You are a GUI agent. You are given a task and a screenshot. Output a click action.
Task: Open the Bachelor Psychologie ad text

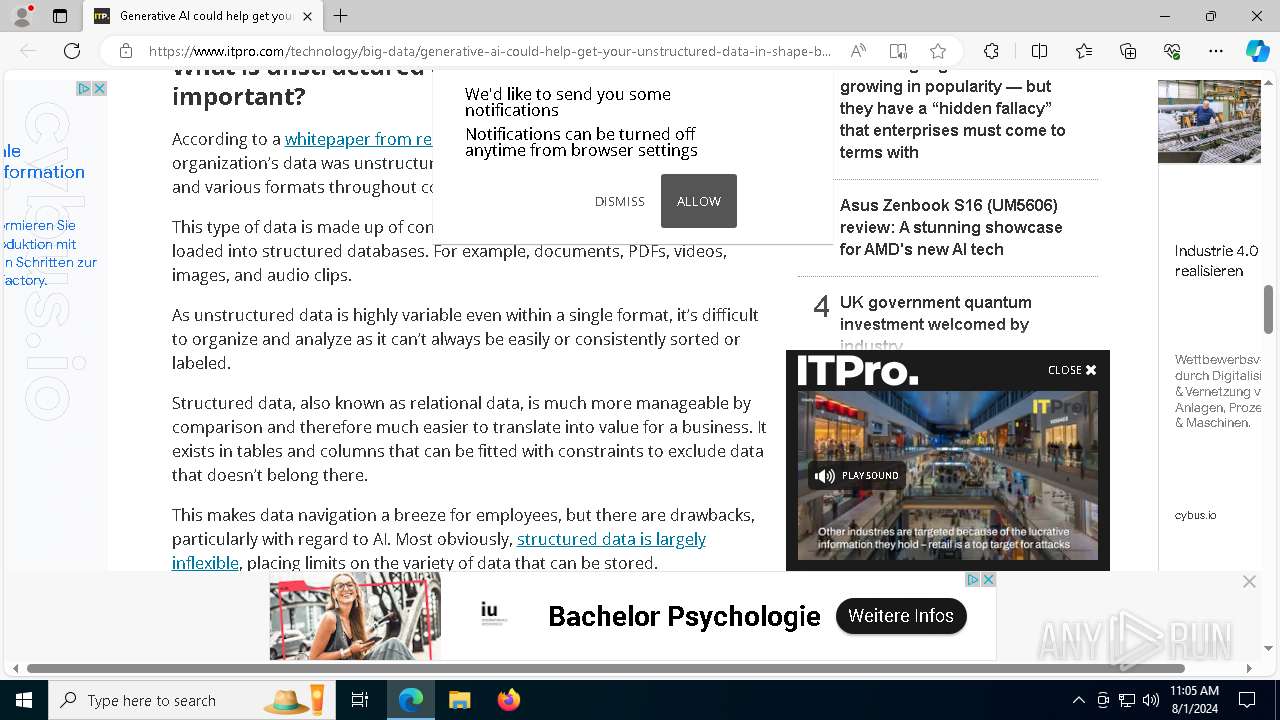[684, 616]
